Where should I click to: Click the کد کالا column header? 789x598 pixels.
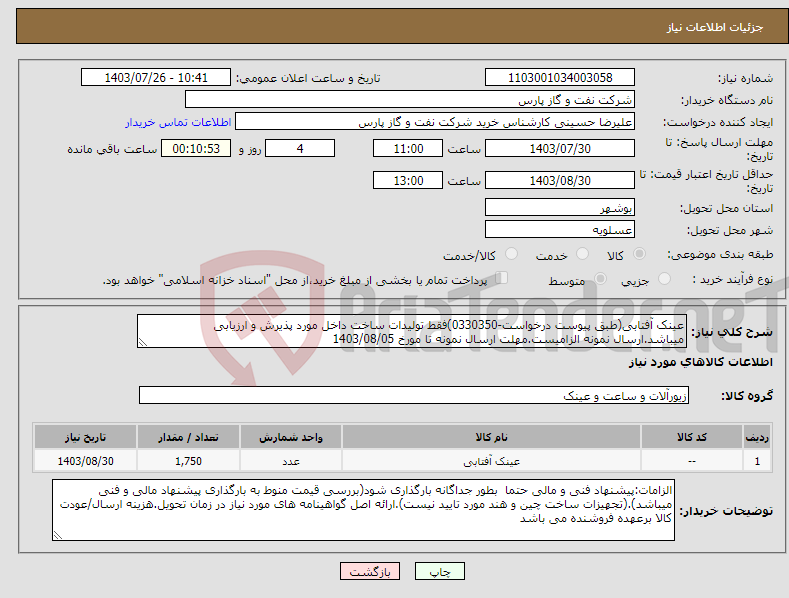click(x=692, y=437)
